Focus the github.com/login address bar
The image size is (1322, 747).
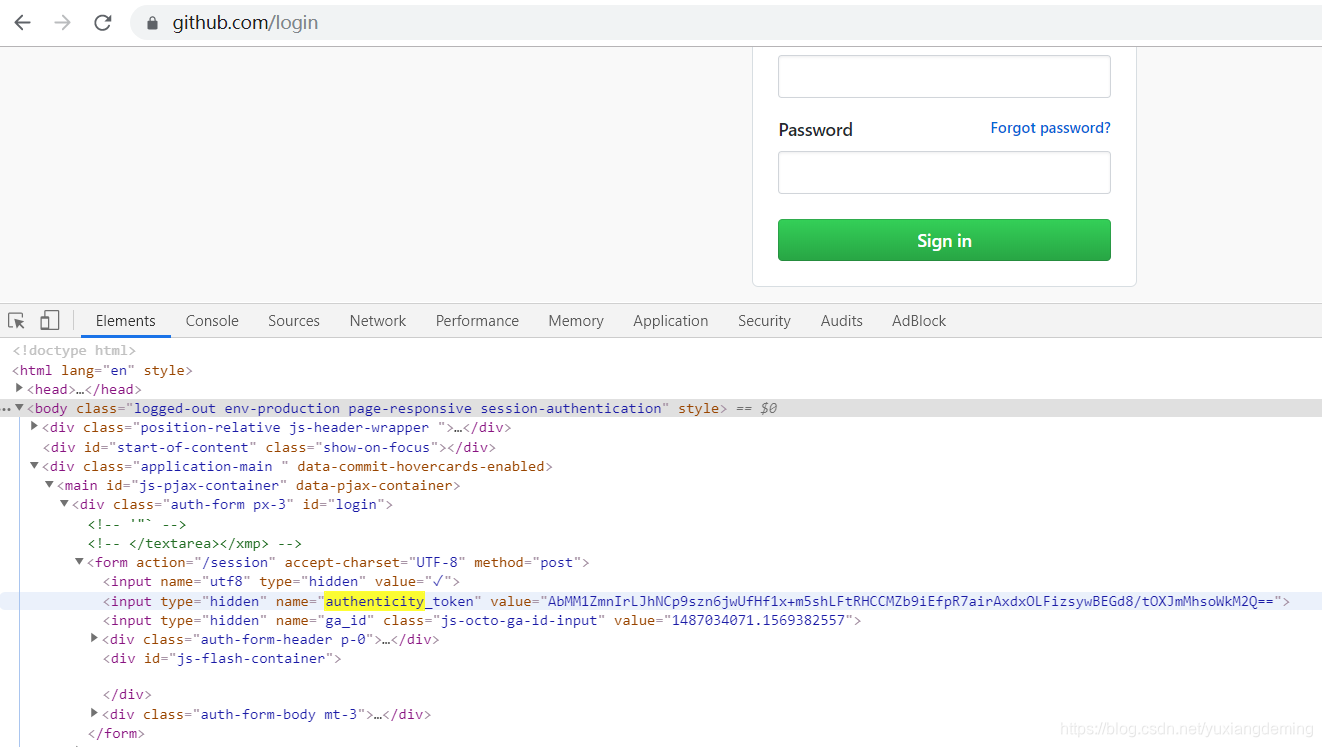(x=726, y=23)
